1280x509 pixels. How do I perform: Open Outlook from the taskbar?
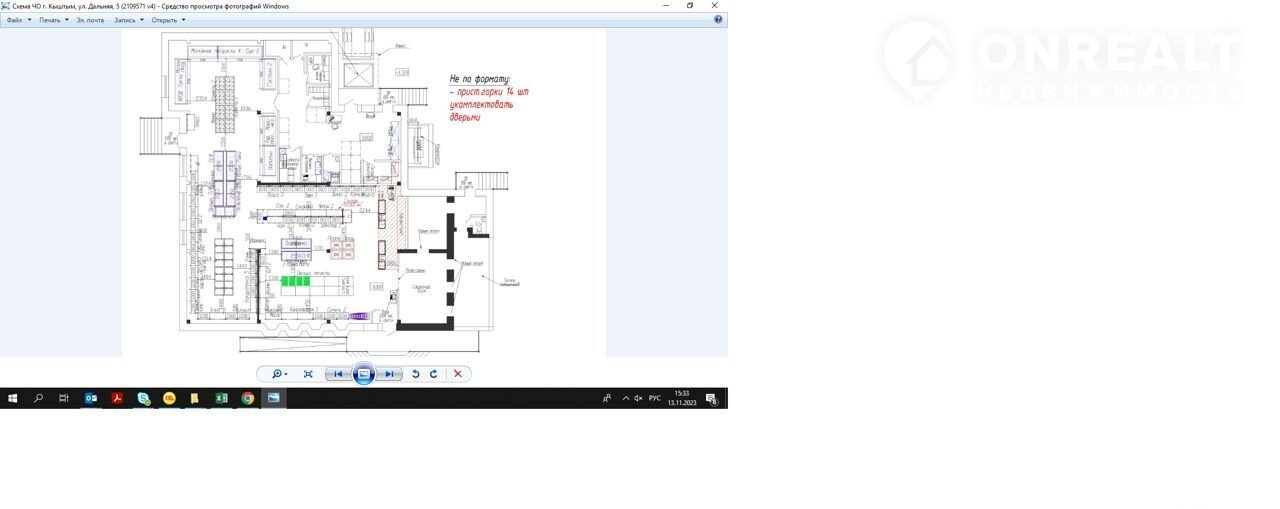[91, 398]
